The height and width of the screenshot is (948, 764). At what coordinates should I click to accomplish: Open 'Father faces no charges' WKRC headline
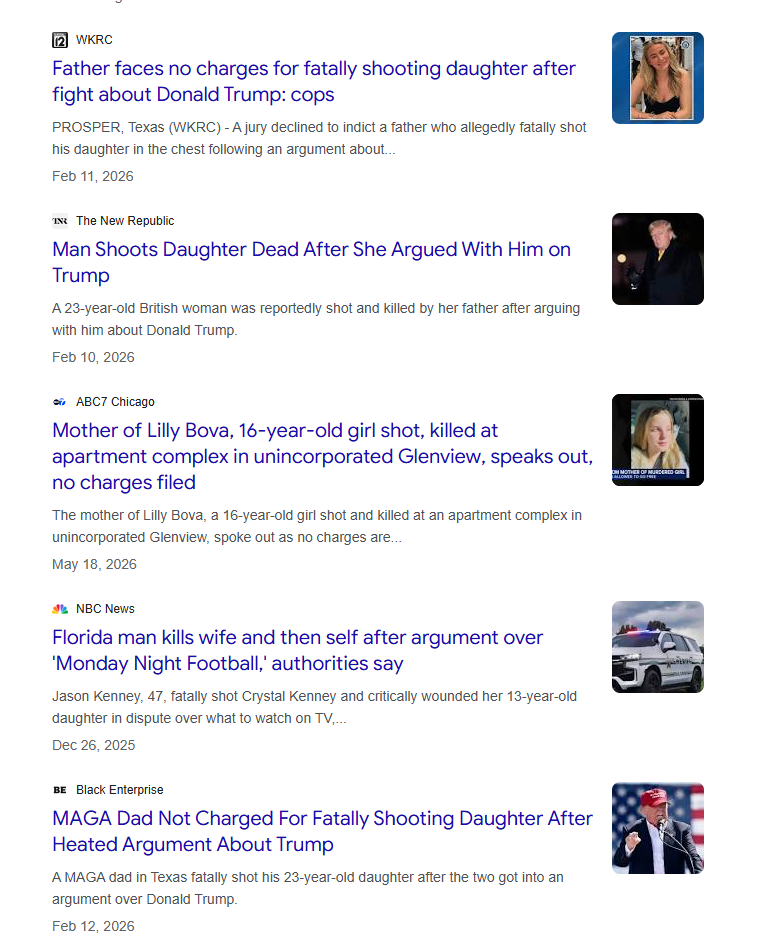[x=314, y=82]
